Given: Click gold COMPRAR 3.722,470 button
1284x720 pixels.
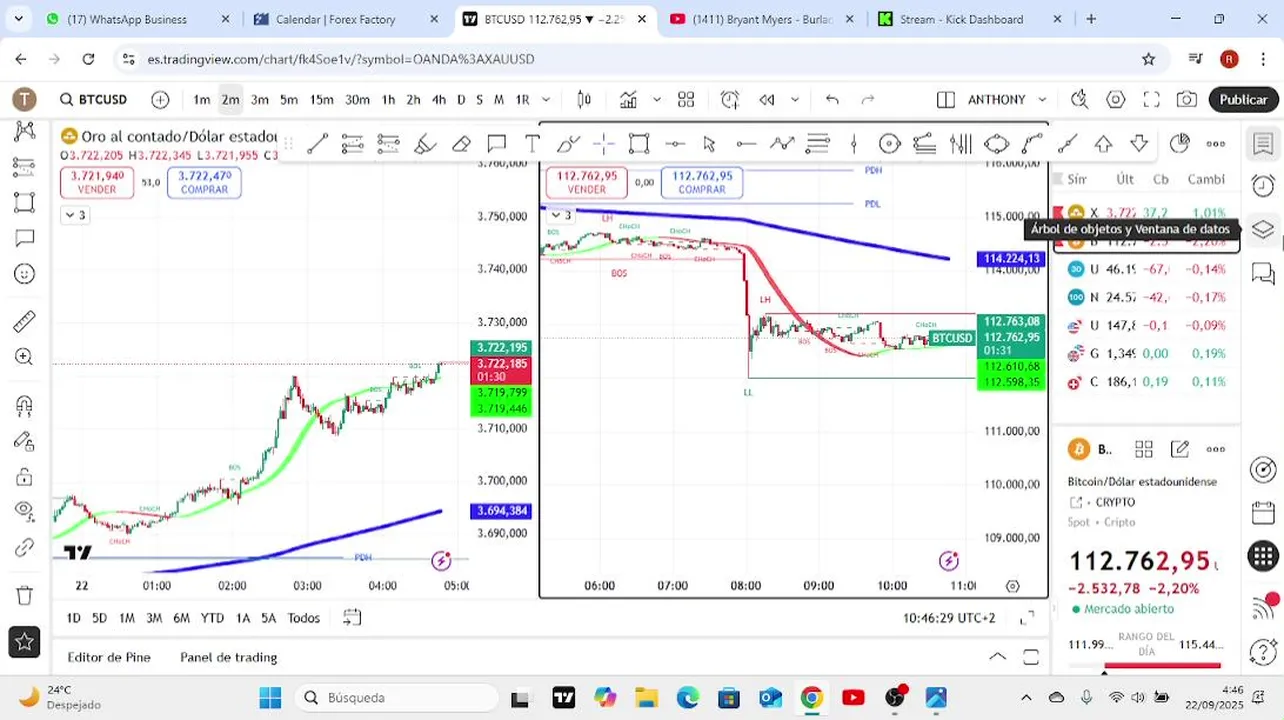Looking at the screenshot, I should point(204,182).
